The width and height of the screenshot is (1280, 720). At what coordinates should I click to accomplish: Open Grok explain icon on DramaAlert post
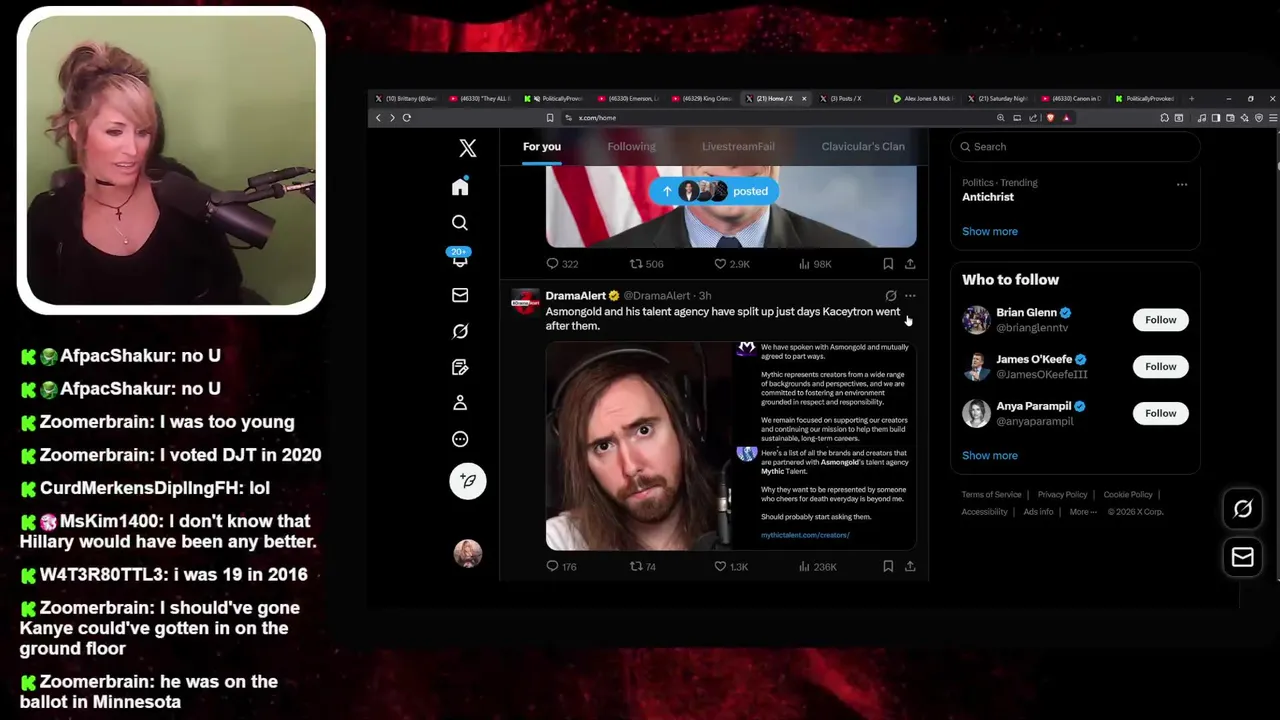891,296
